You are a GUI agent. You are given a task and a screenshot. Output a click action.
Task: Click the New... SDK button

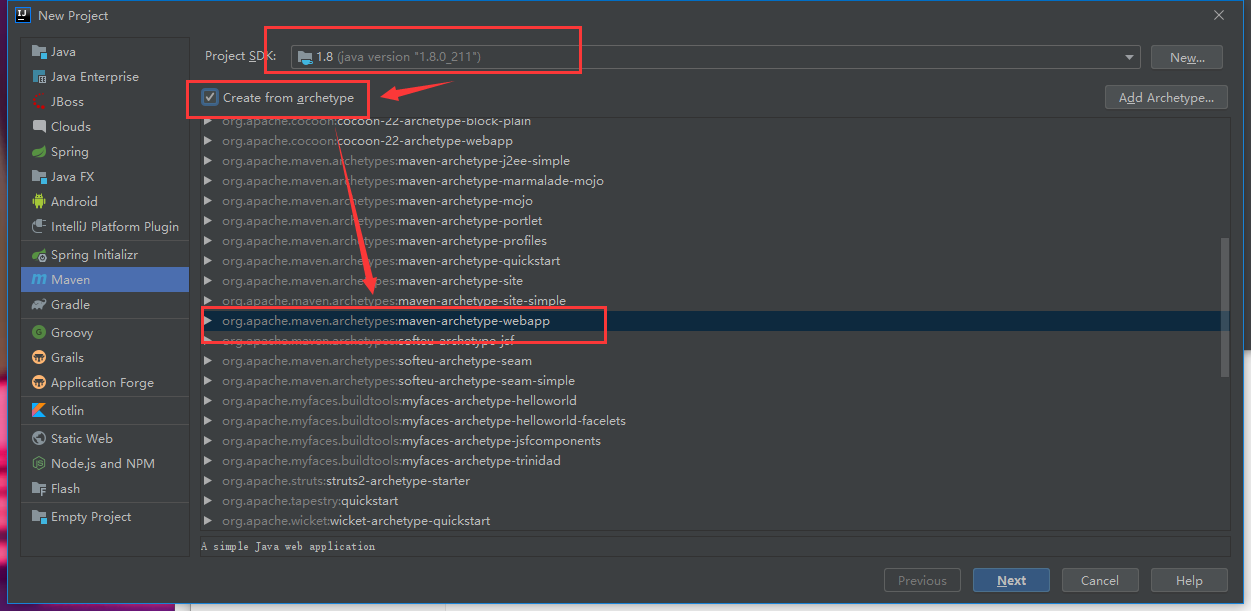pyautogui.click(x=1186, y=57)
